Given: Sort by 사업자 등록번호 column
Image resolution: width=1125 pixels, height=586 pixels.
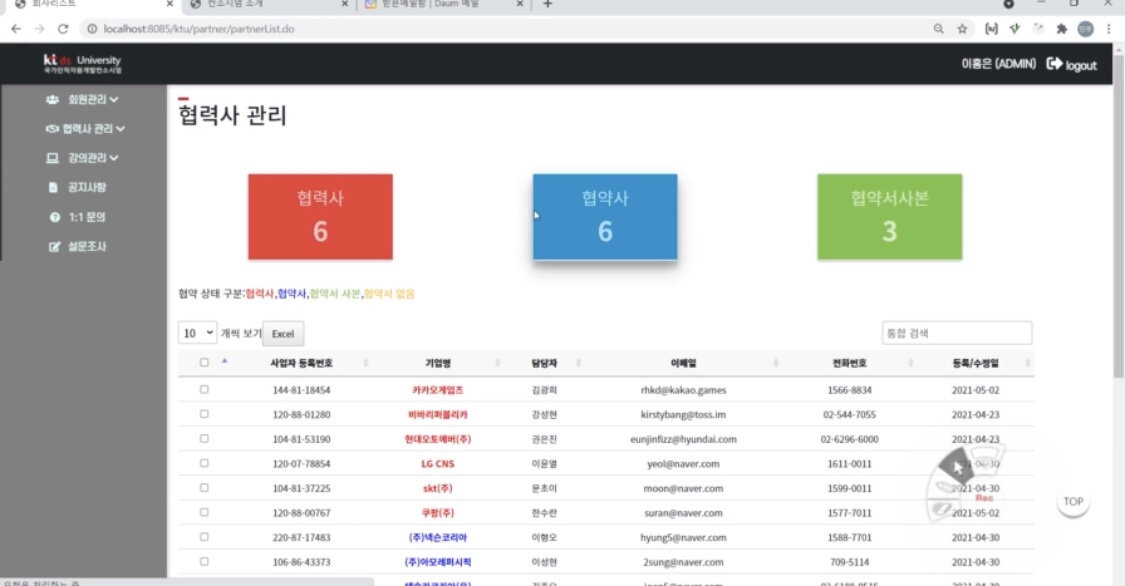Looking at the screenshot, I should click(x=301, y=363).
